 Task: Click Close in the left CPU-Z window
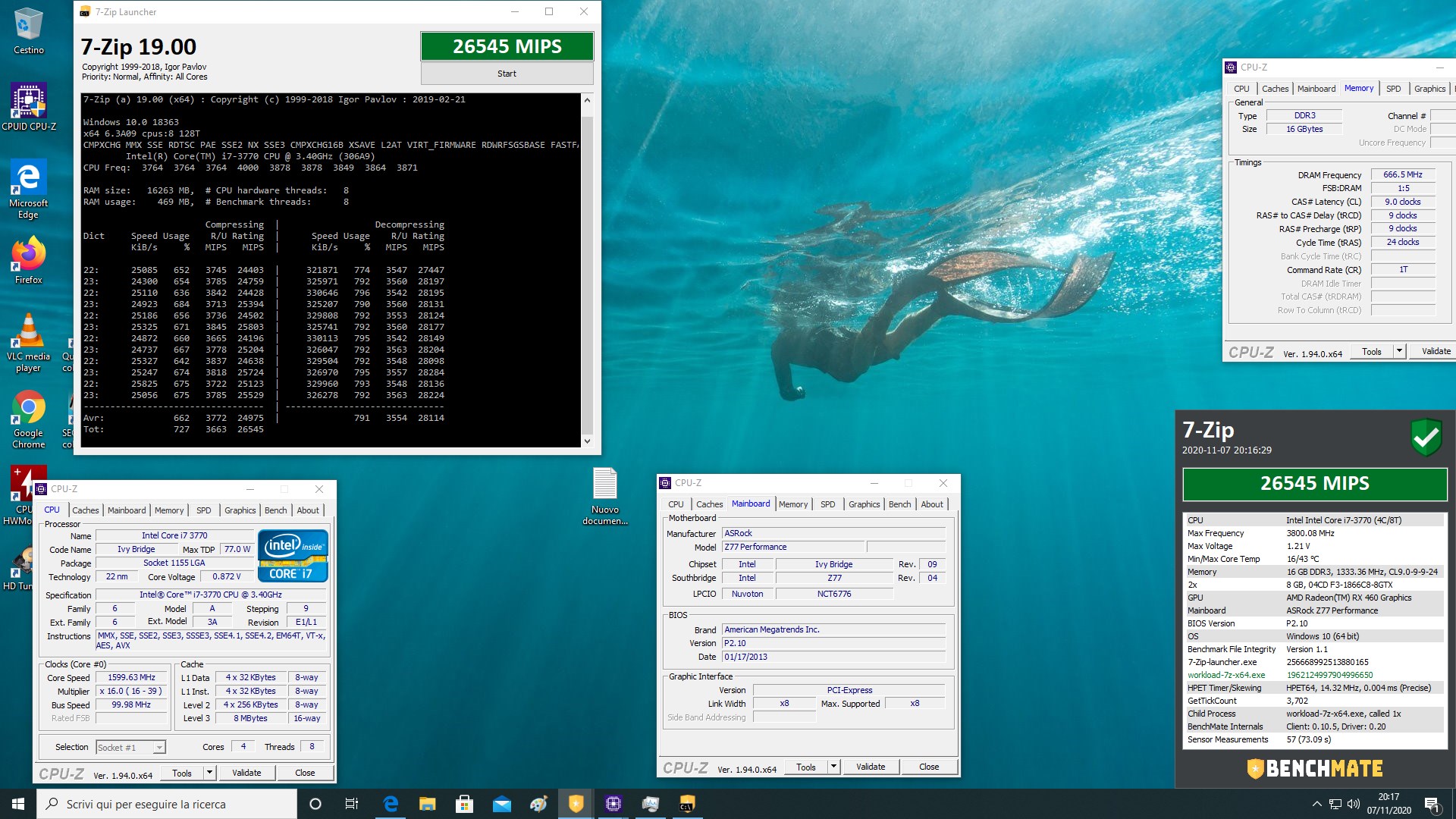(305, 773)
